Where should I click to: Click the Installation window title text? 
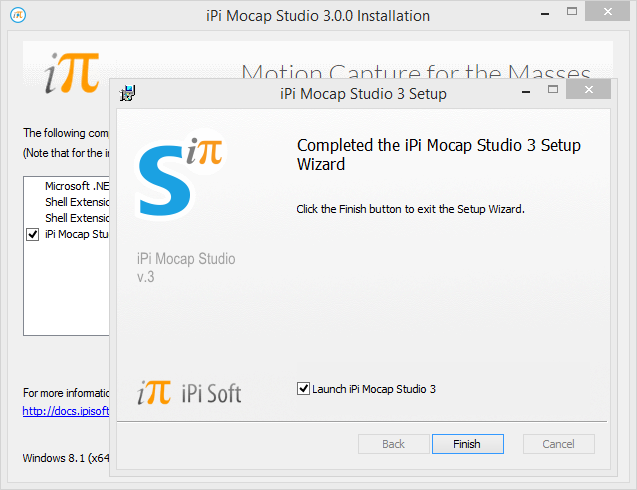318,15
